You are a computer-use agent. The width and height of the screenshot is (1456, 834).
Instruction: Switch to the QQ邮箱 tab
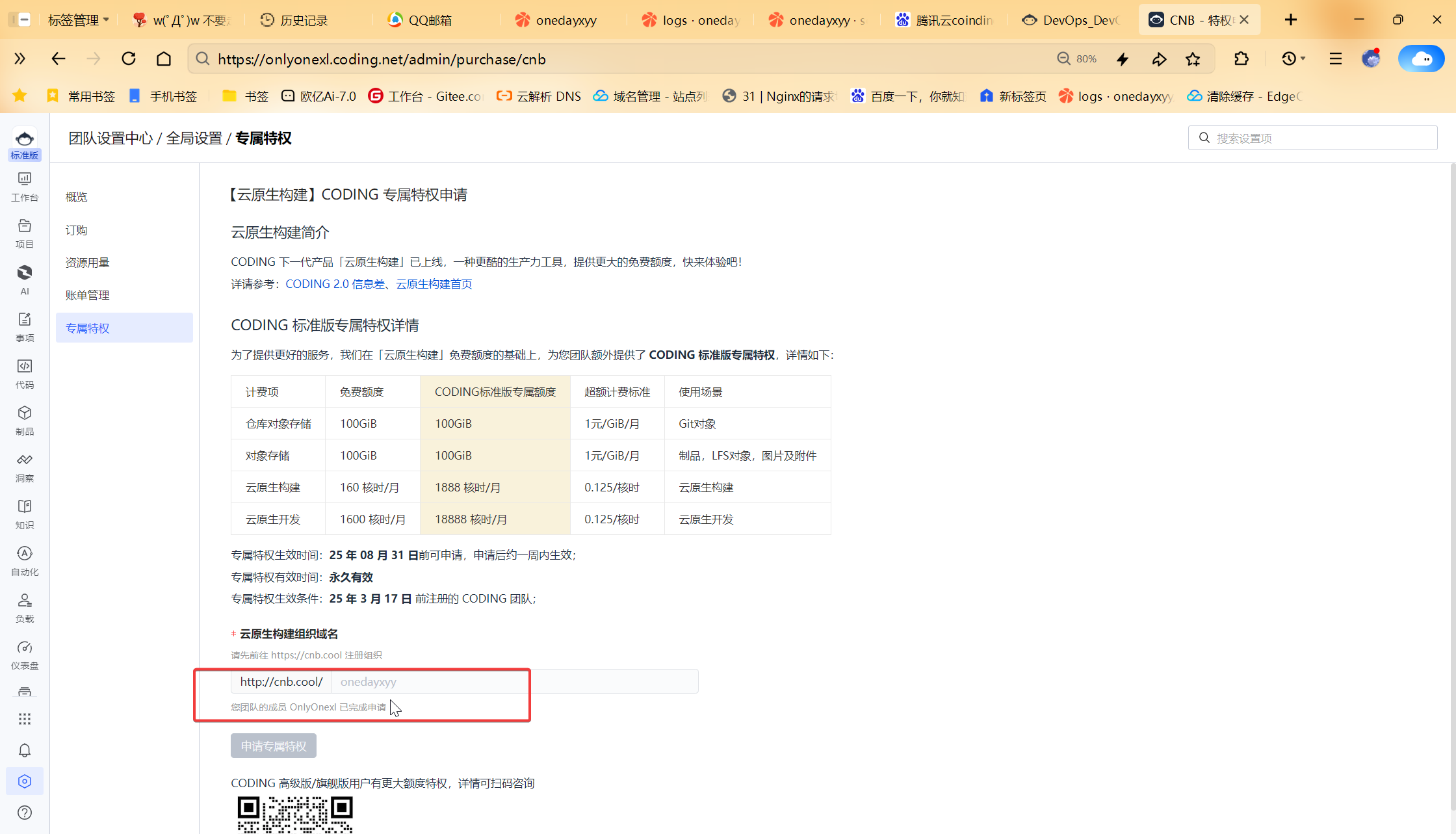pos(430,20)
